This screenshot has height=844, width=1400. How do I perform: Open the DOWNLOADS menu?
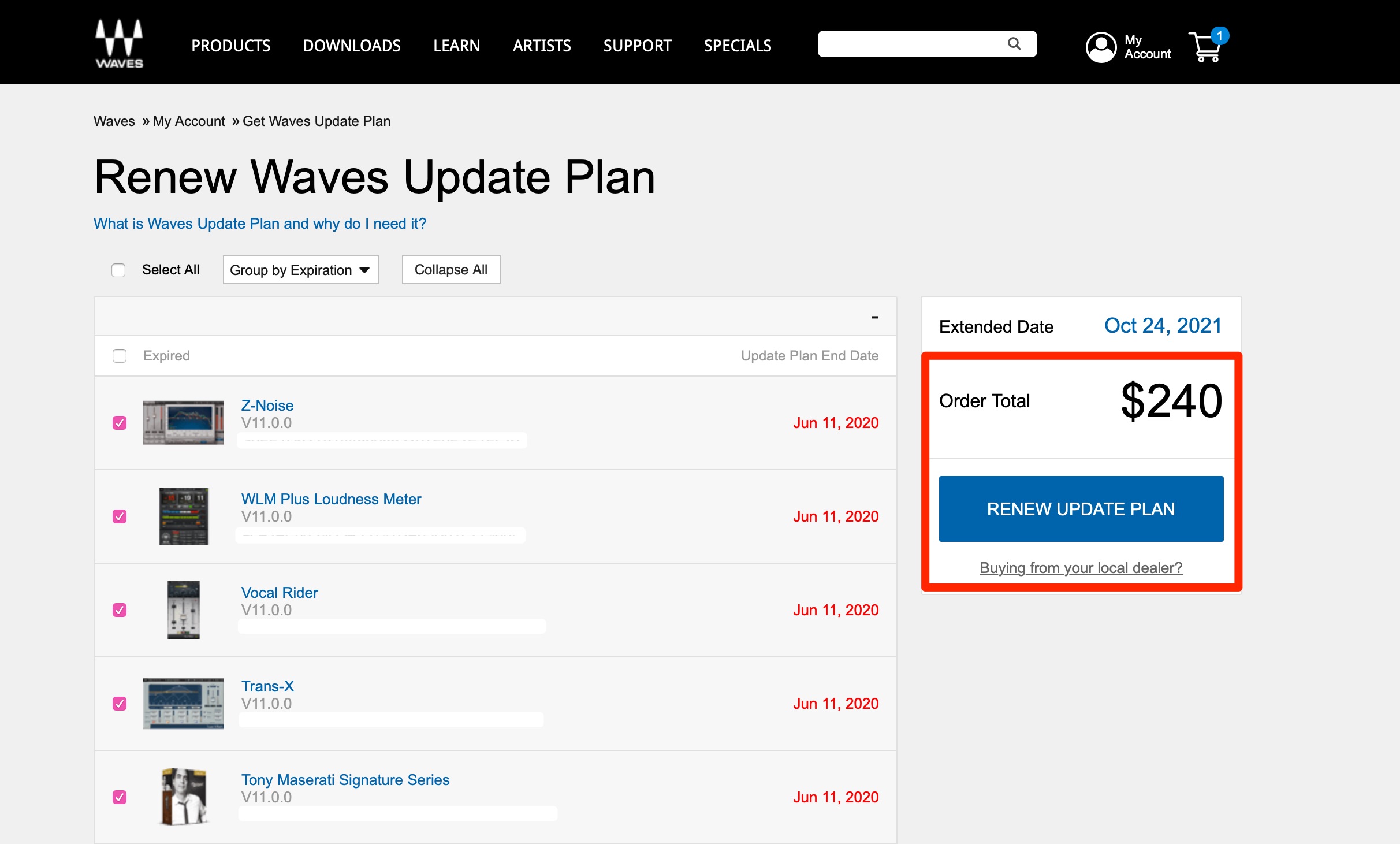pyautogui.click(x=352, y=46)
